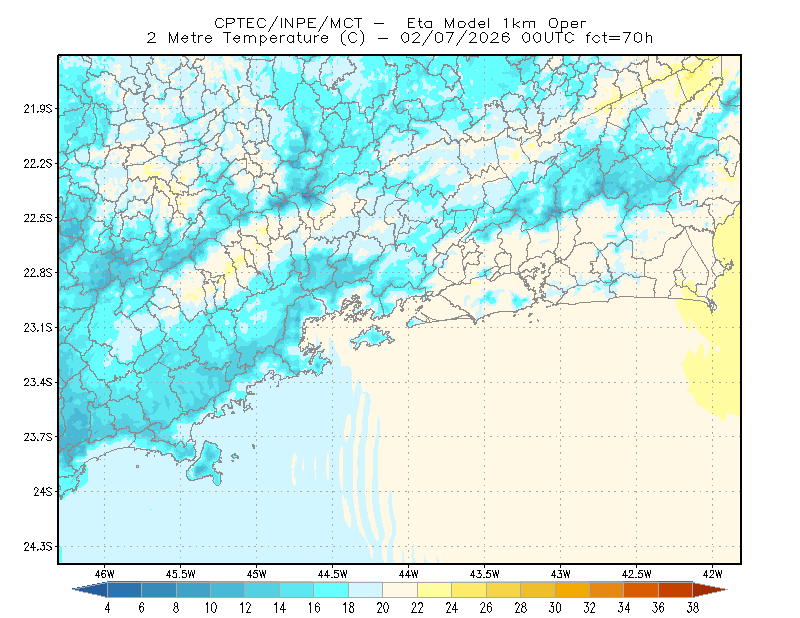Click the legend swatch between 28 and 30
The width and height of the screenshot is (800, 618).
pos(538,590)
